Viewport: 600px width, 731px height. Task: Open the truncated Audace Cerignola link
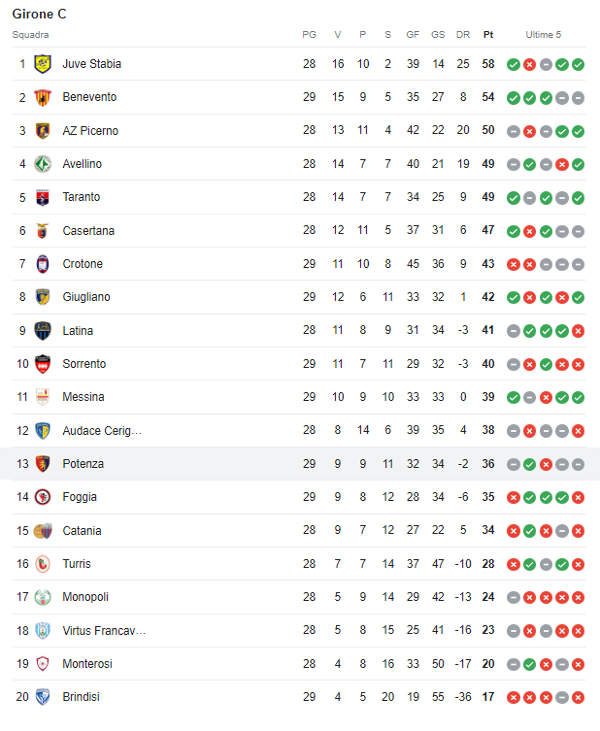point(102,431)
